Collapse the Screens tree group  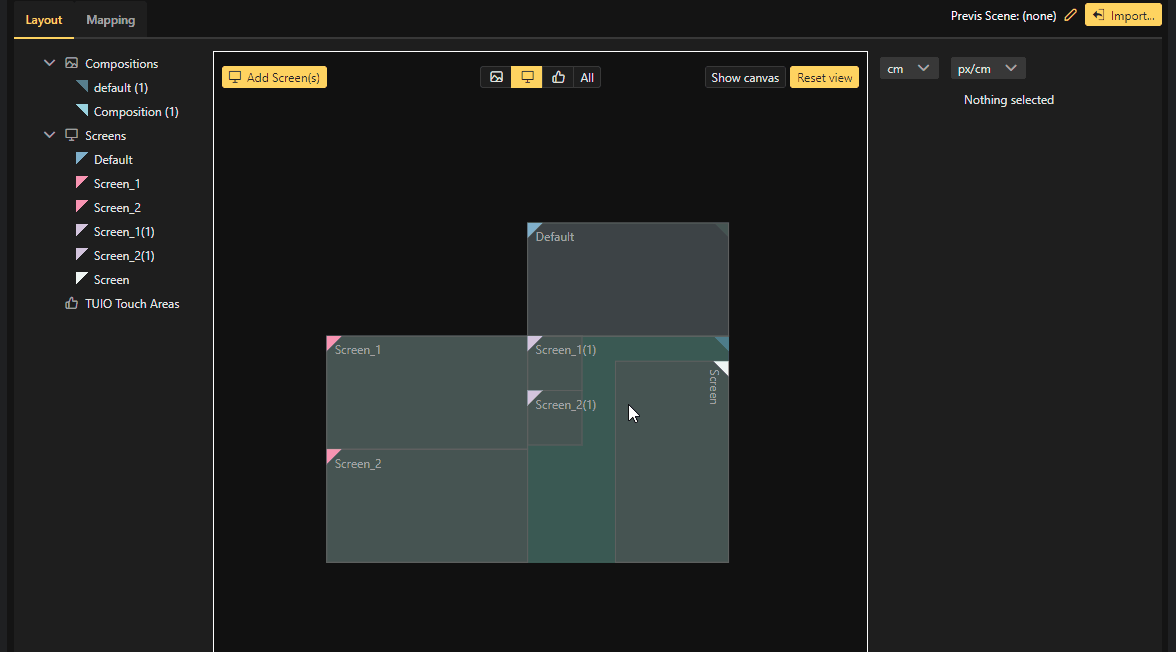pos(49,135)
